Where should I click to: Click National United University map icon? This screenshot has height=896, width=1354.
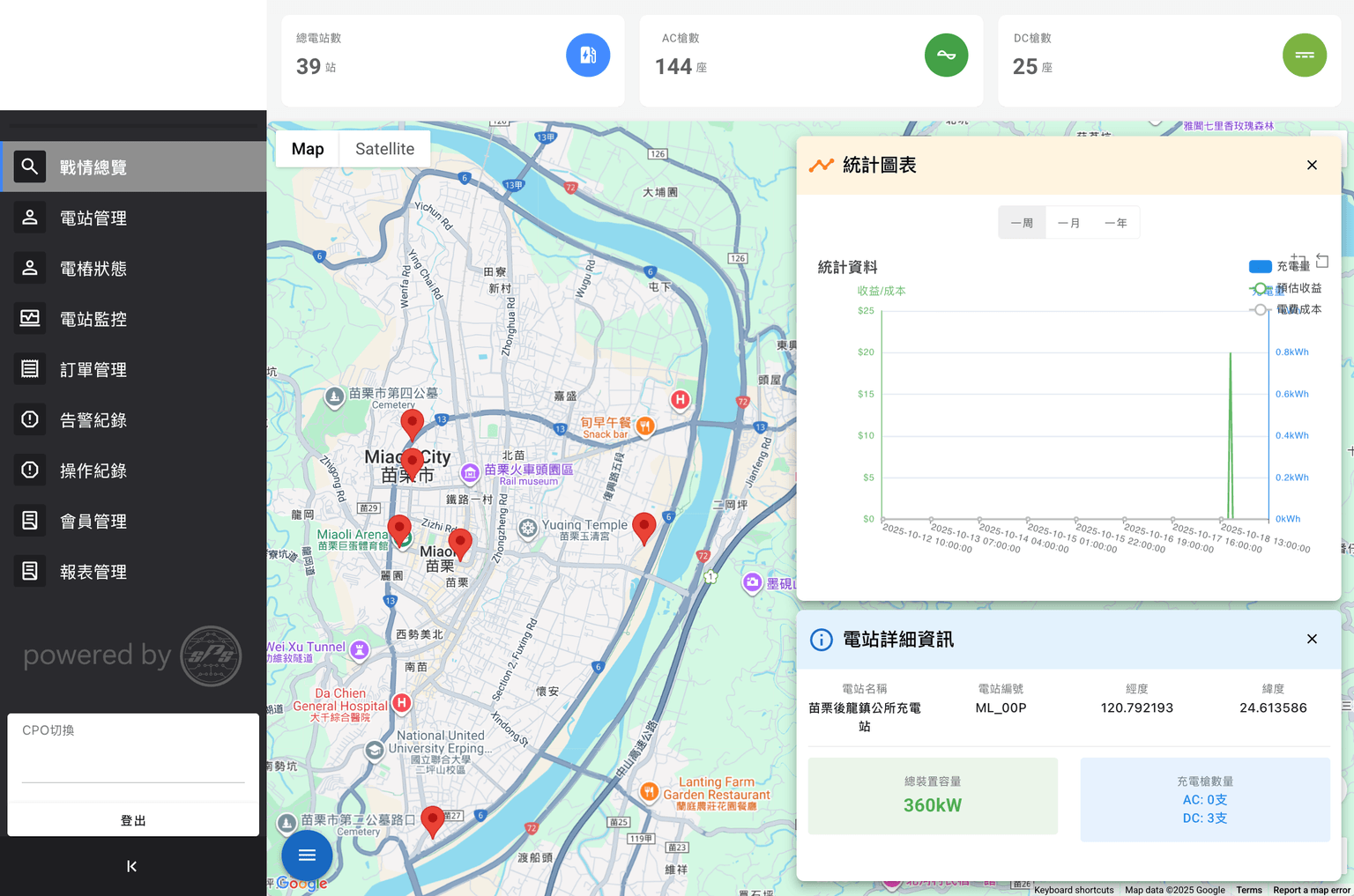click(x=375, y=751)
